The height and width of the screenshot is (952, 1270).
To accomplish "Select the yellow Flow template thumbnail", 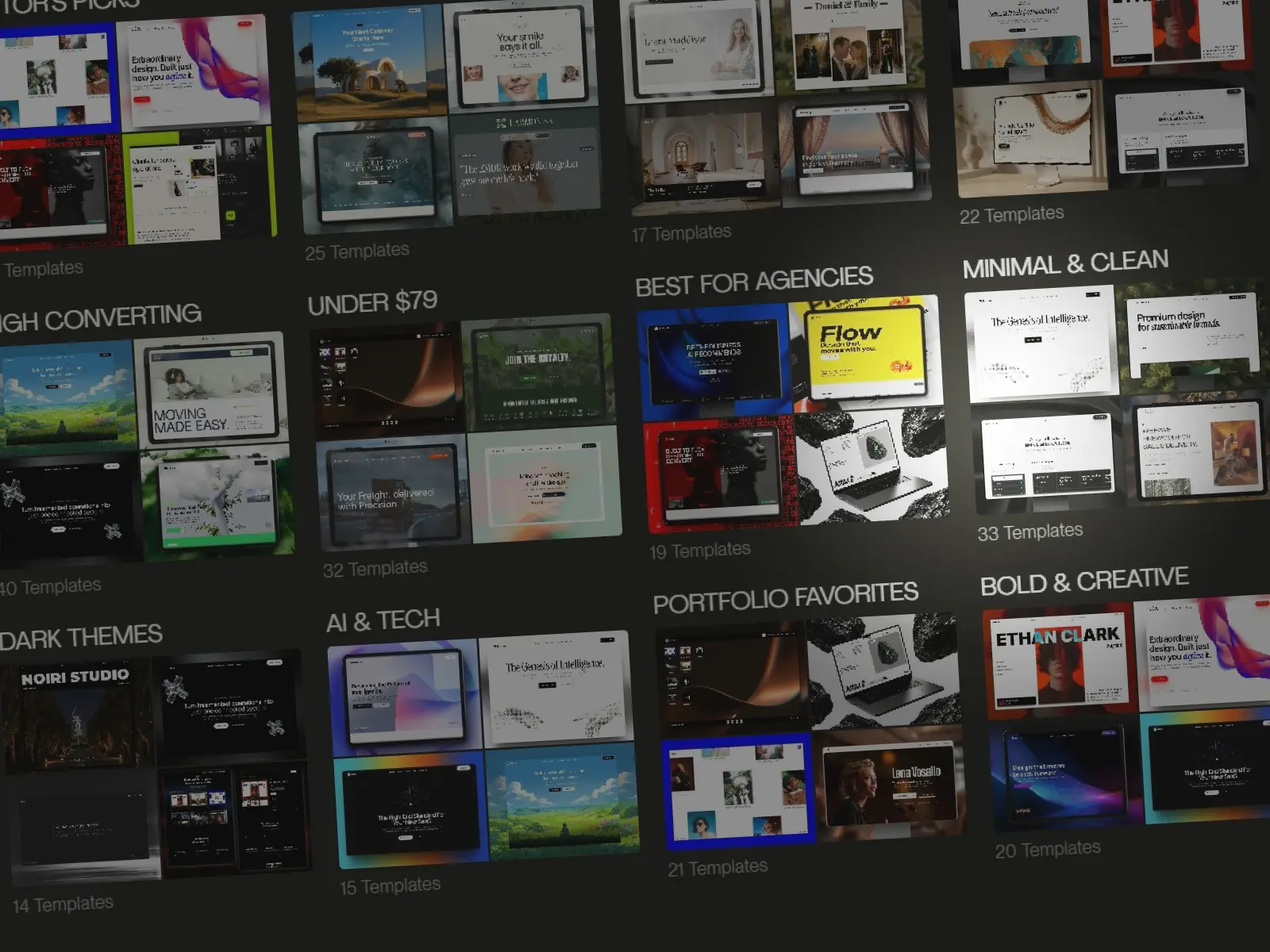I will point(865,353).
